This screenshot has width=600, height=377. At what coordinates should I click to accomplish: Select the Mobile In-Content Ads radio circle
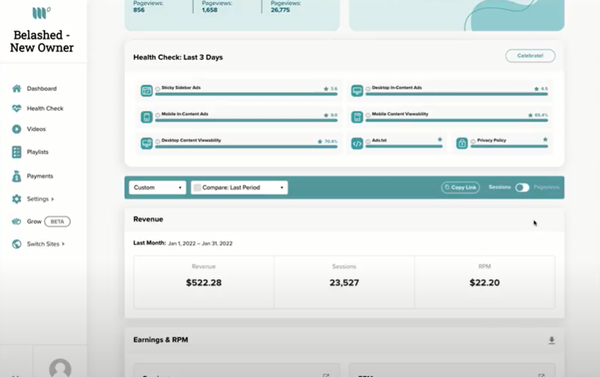point(158,115)
